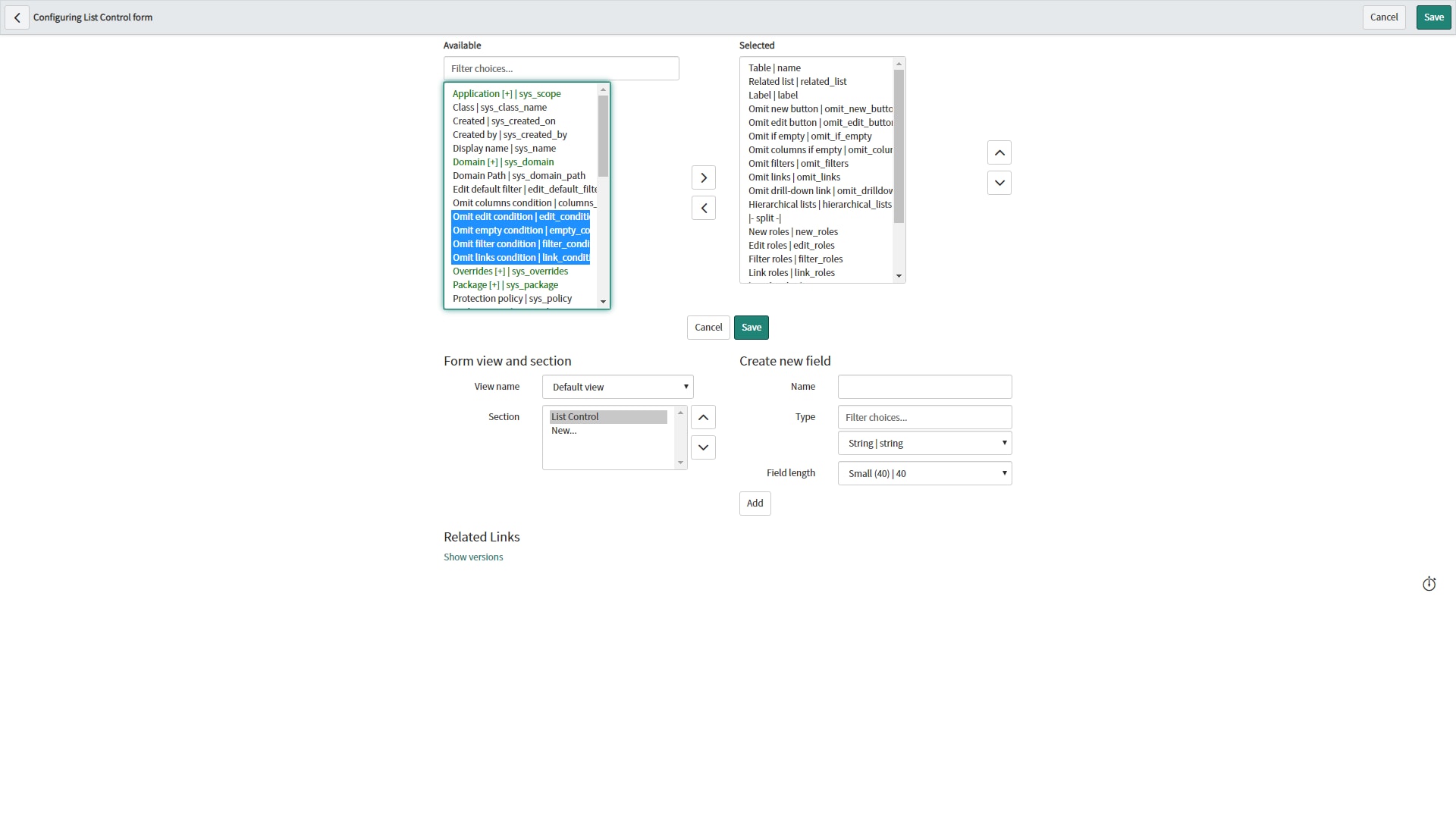Click the Available list scrollbar thumb

[603, 136]
